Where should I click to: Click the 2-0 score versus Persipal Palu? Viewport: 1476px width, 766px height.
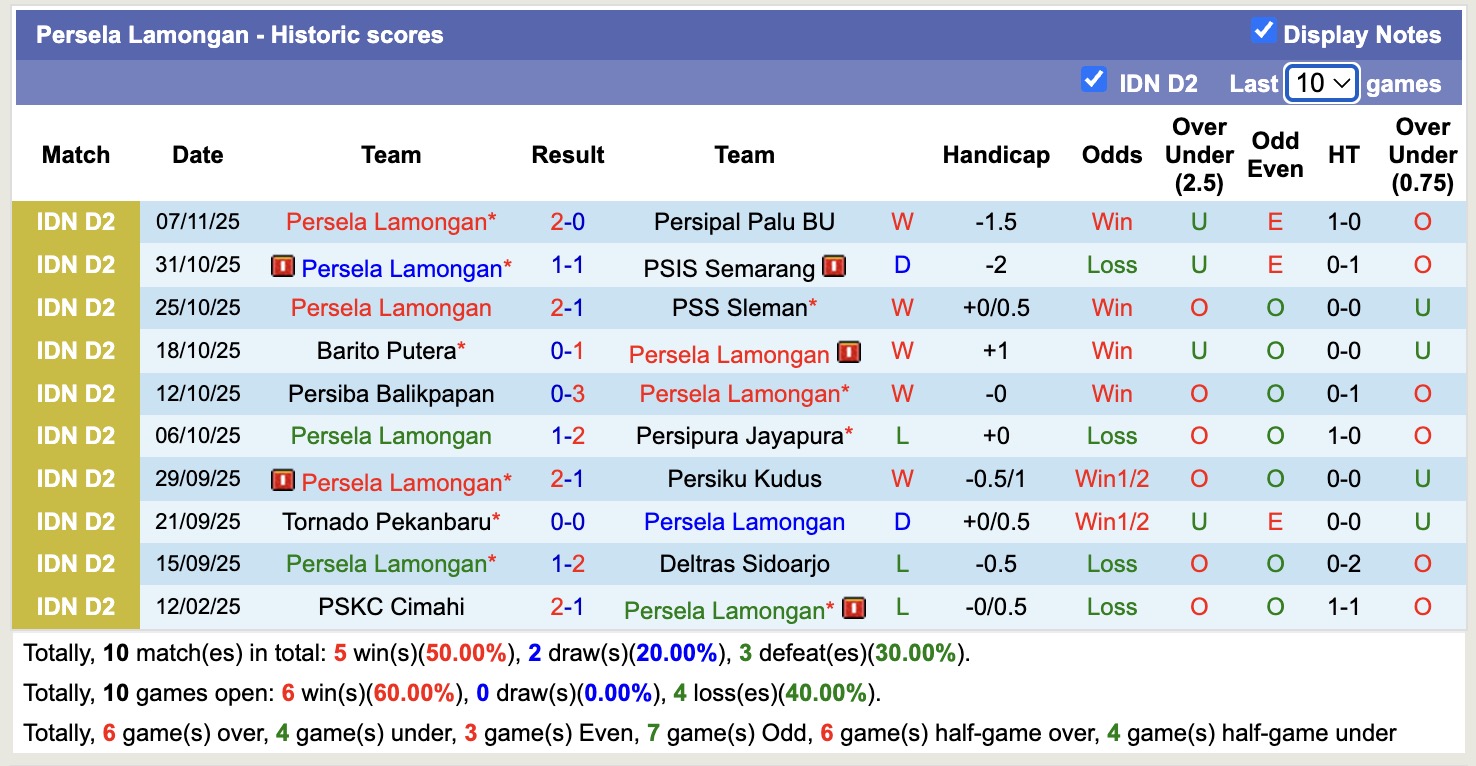pyautogui.click(x=567, y=222)
